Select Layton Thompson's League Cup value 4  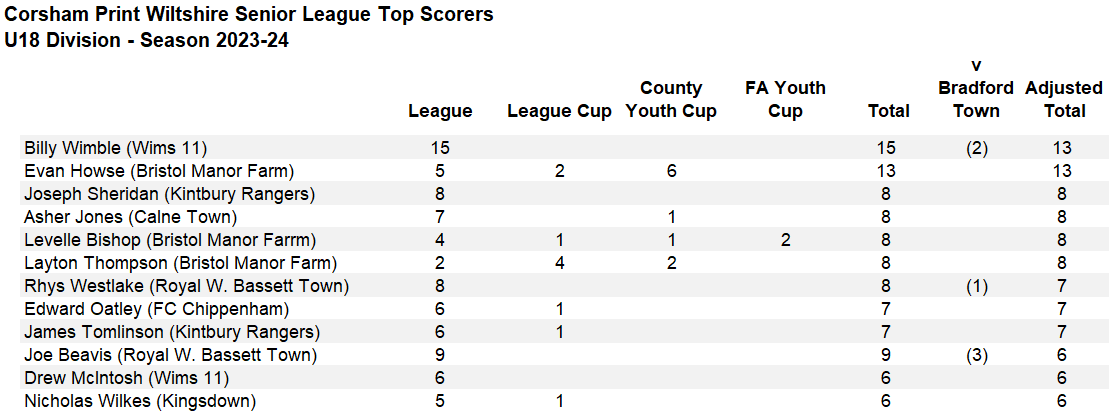coord(559,263)
